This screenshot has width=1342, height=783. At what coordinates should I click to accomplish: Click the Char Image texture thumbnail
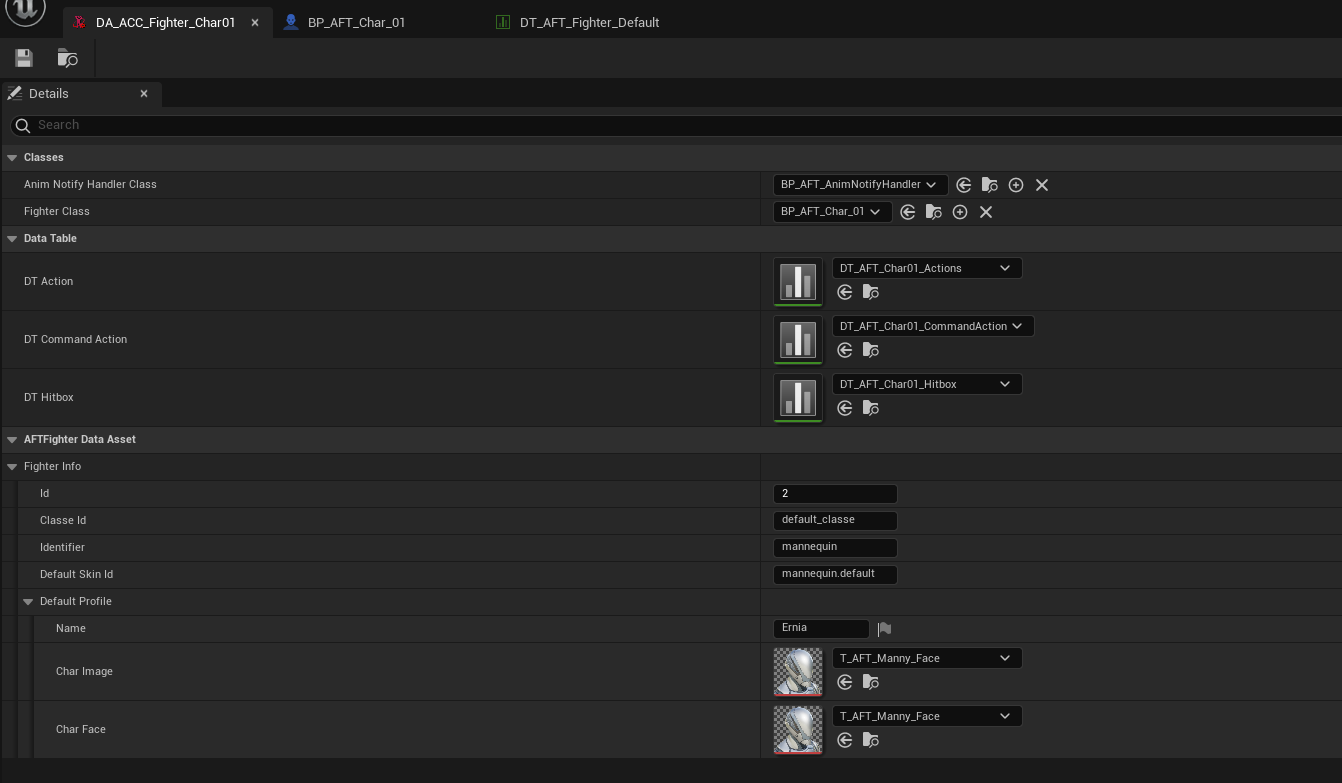point(798,672)
